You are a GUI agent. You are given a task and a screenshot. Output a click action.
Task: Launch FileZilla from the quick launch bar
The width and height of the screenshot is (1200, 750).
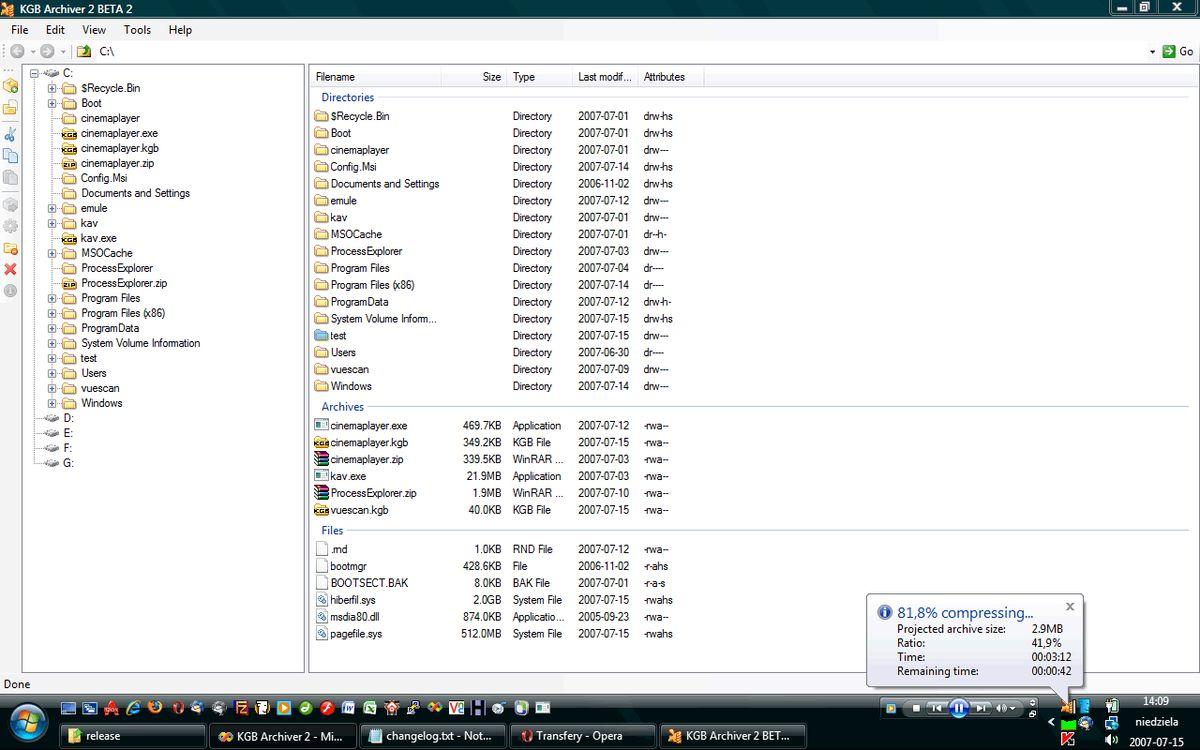(x=241, y=707)
